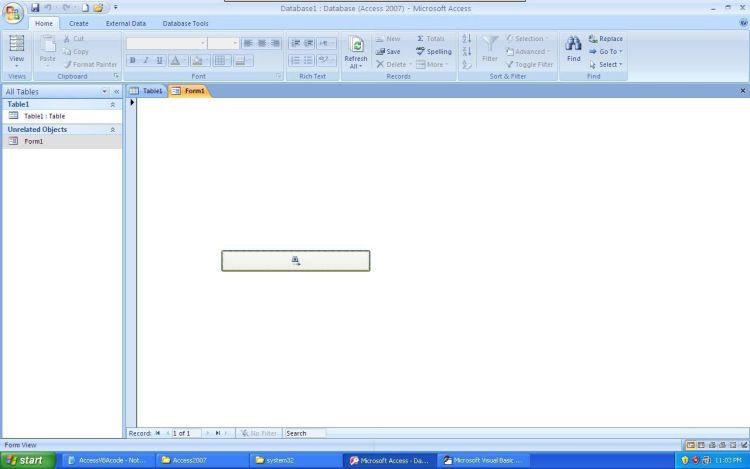
Task: Open the Gridlines dropdown
Action: 222,61
